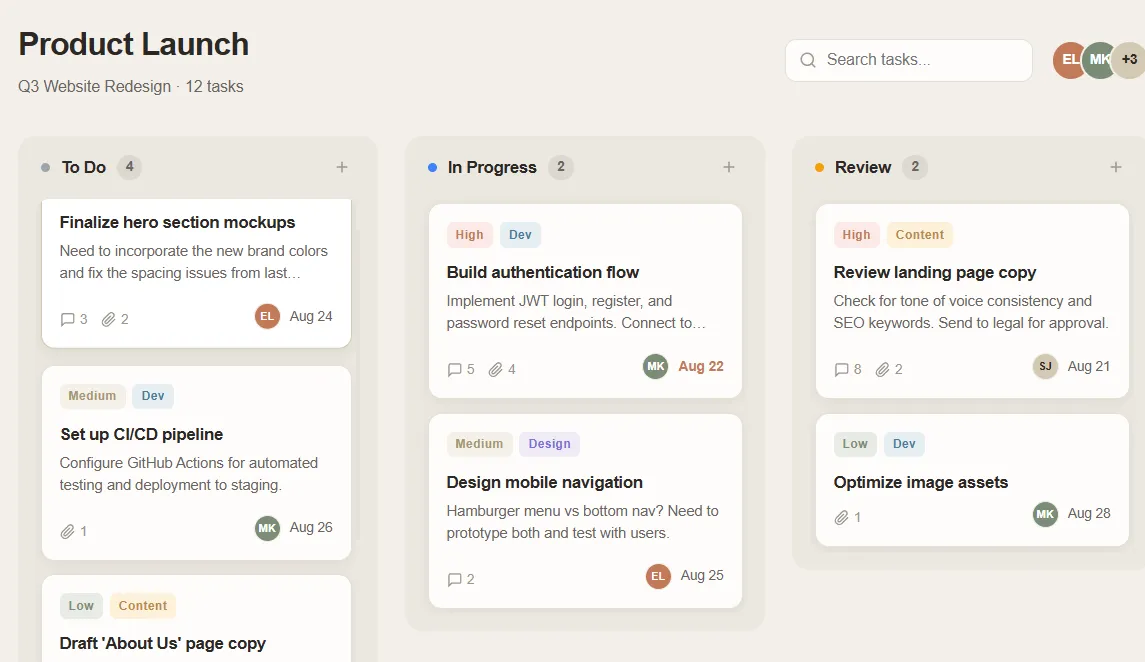This screenshot has width=1145, height=662.
Task: Click Dev tag on Build authentication flow
Action: click(520, 235)
